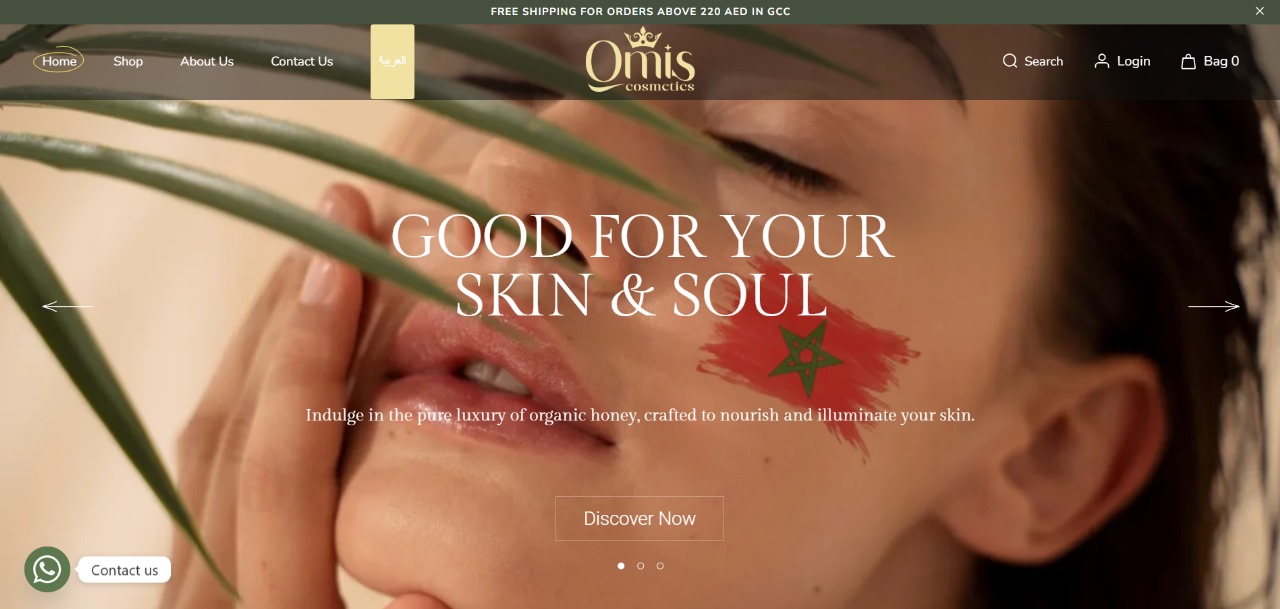The height and width of the screenshot is (609, 1280).
Task: Click the Login text link
Action: 1133,61
